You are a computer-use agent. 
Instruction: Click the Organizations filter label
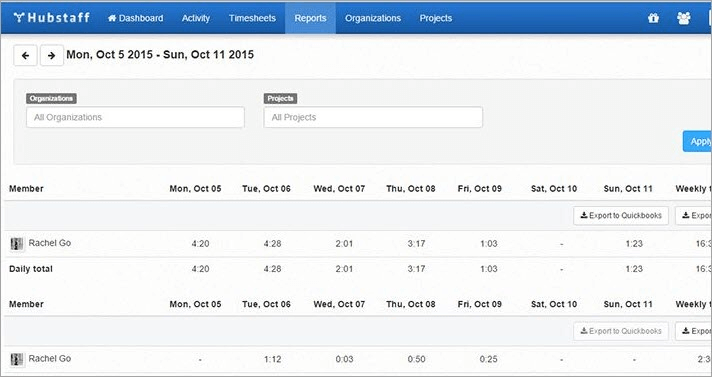point(51,98)
